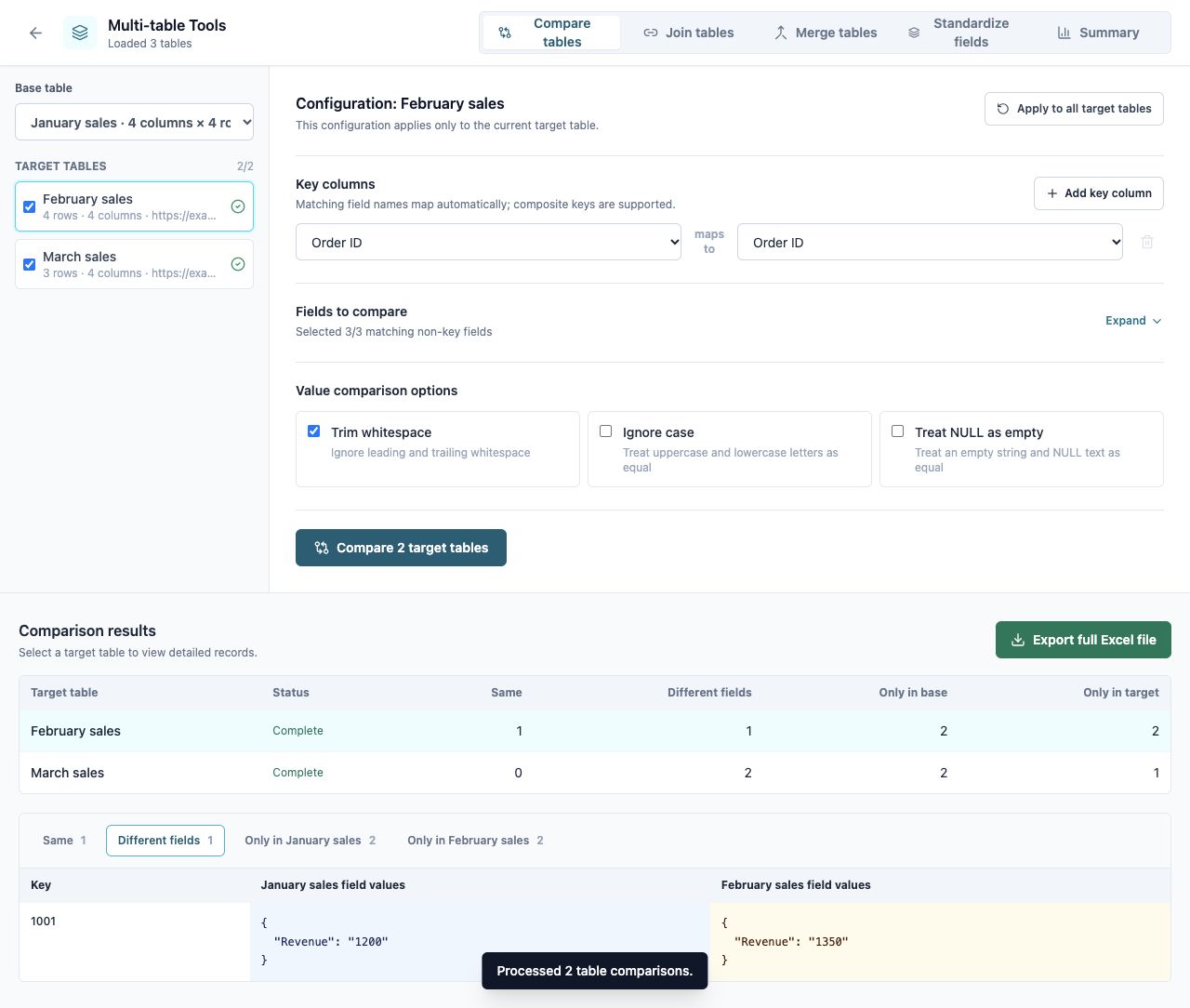Open the base Order ID key column dropdown
Screen dimensions: 1190x1008
(x=488, y=242)
